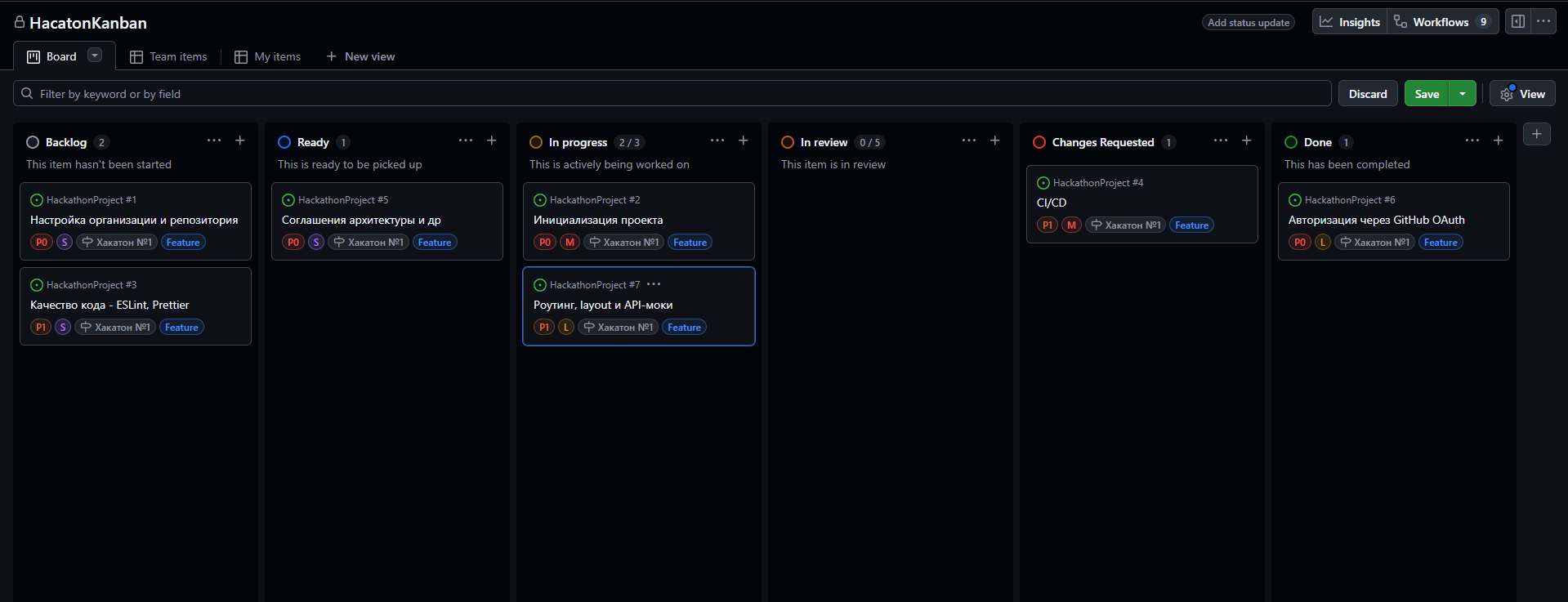Open the CI/CD issue card title

tap(1052, 203)
